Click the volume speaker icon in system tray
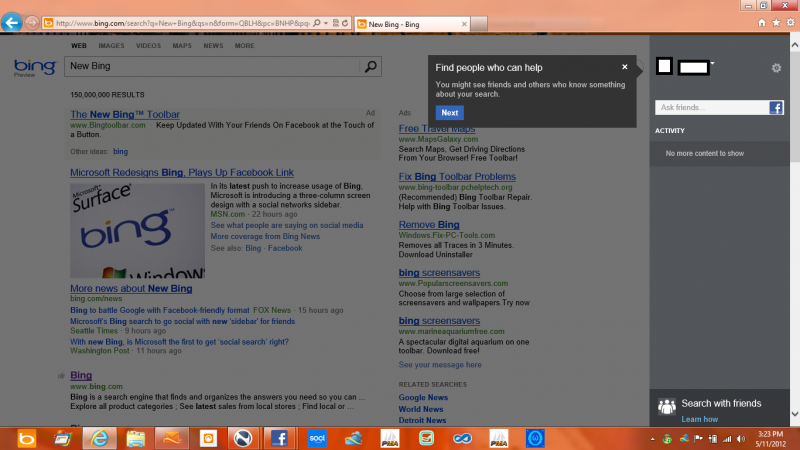Viewport: 800px width, 450px height. (x=741, y=439)
